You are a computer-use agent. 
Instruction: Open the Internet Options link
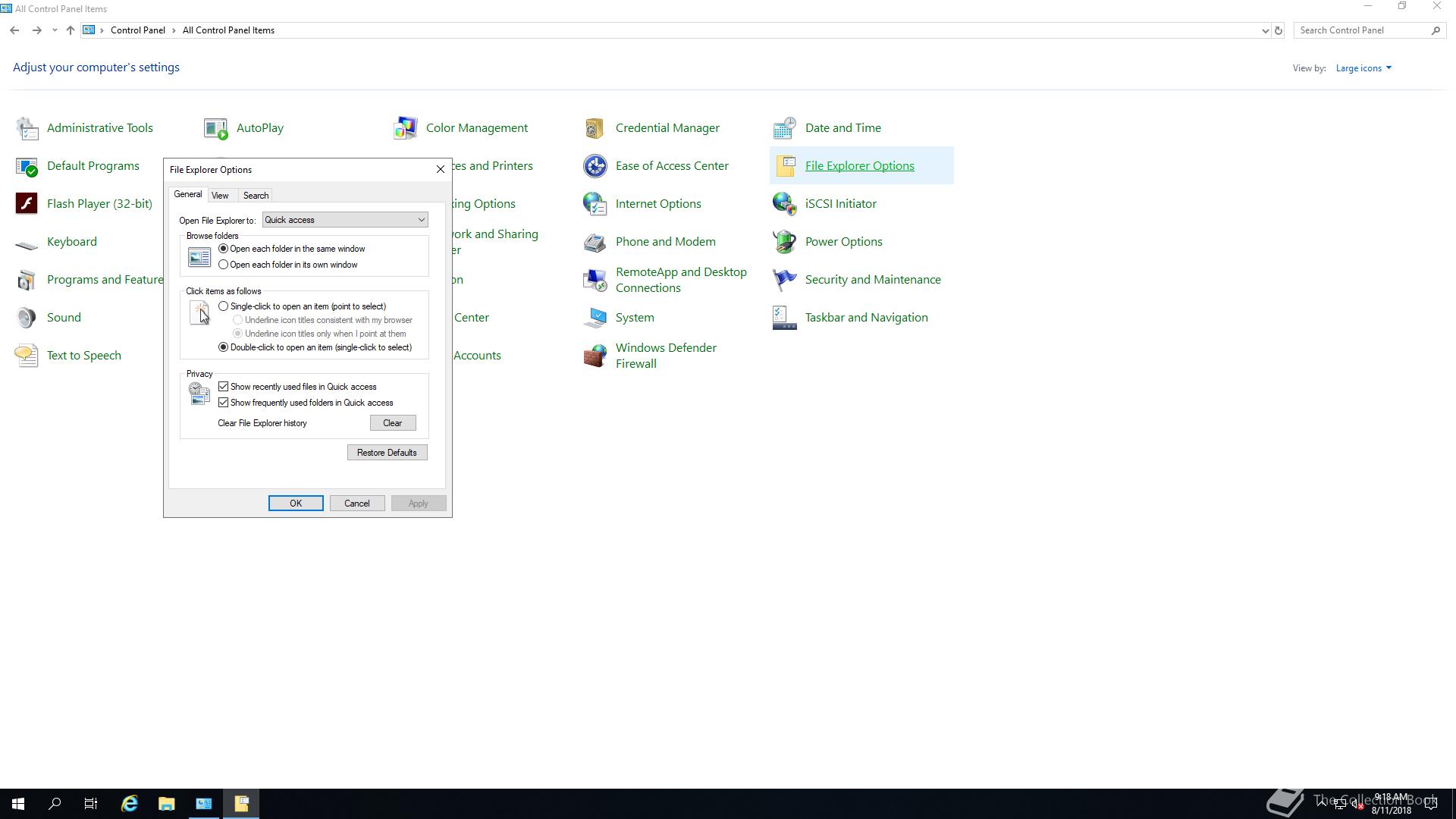coord(658,204)
